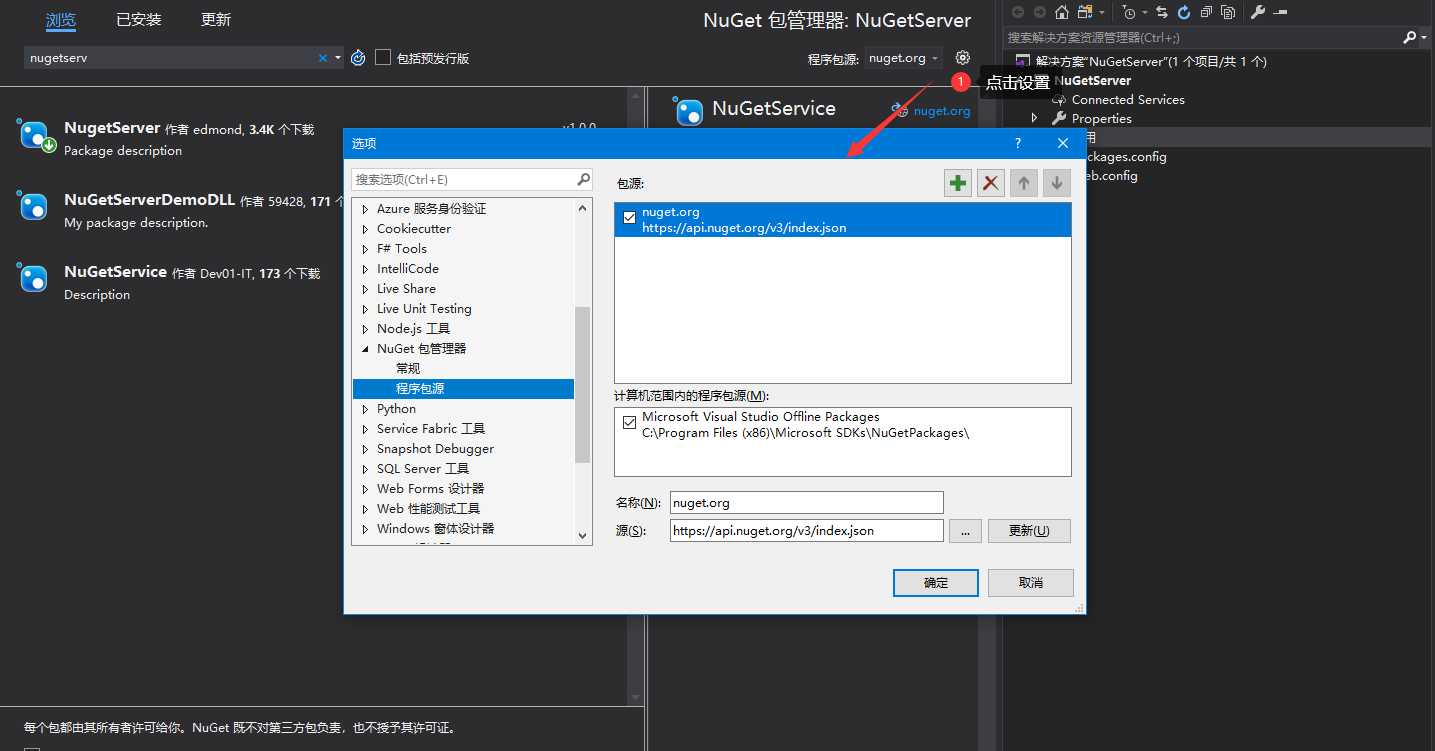This screenshot has width=1435, height=751.
Task: Expand the Cookiecutter options node
Action: point(365,229)
